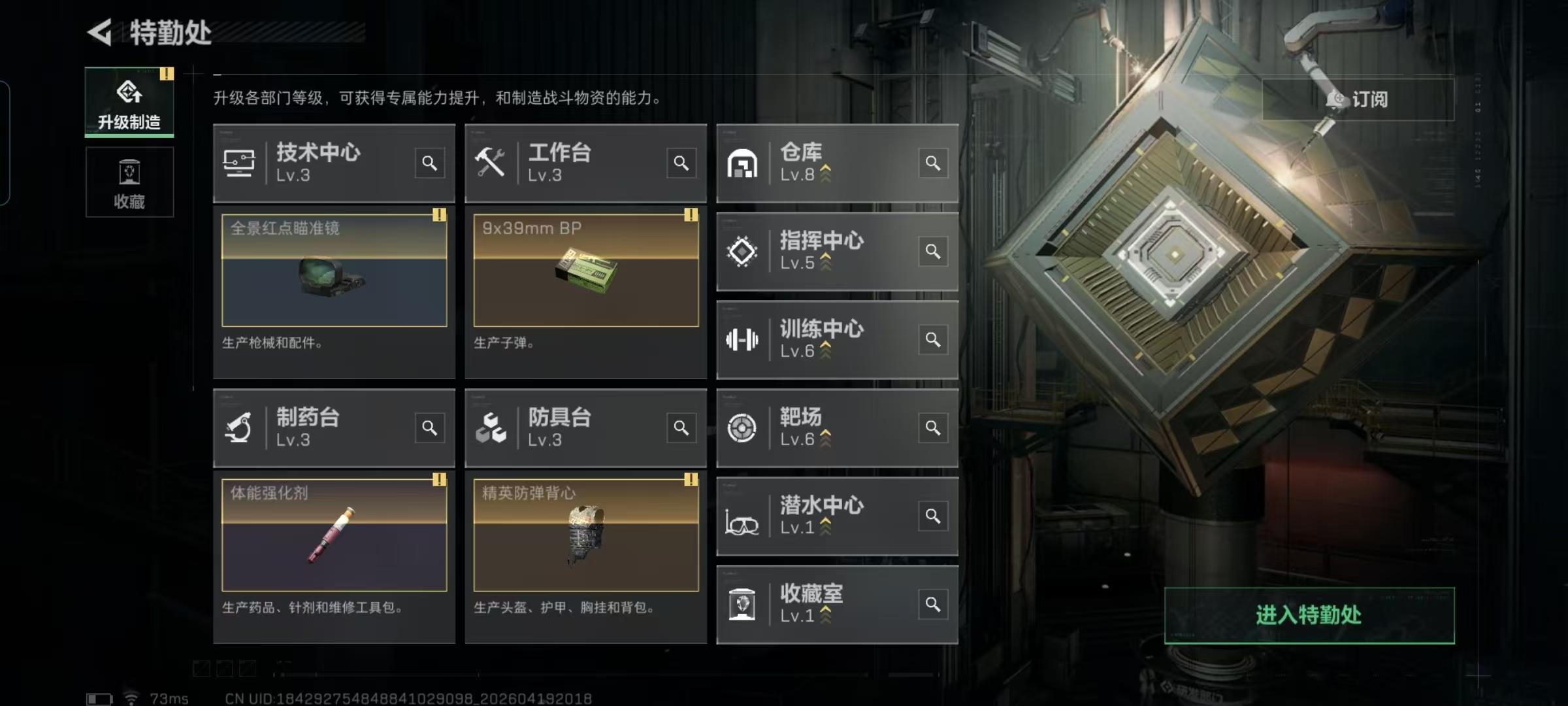Switch to the 升级制造 tab
This screenshot has height=706, width=1568.
[x=129, y=103]
